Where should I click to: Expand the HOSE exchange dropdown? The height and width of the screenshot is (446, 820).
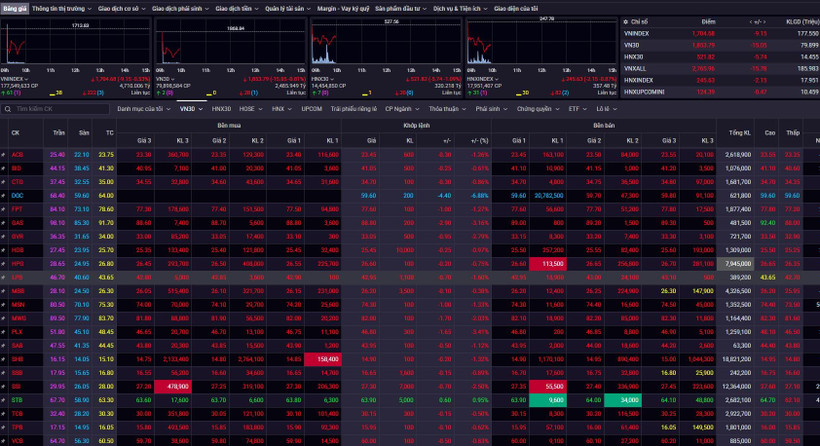pos(251,108)
